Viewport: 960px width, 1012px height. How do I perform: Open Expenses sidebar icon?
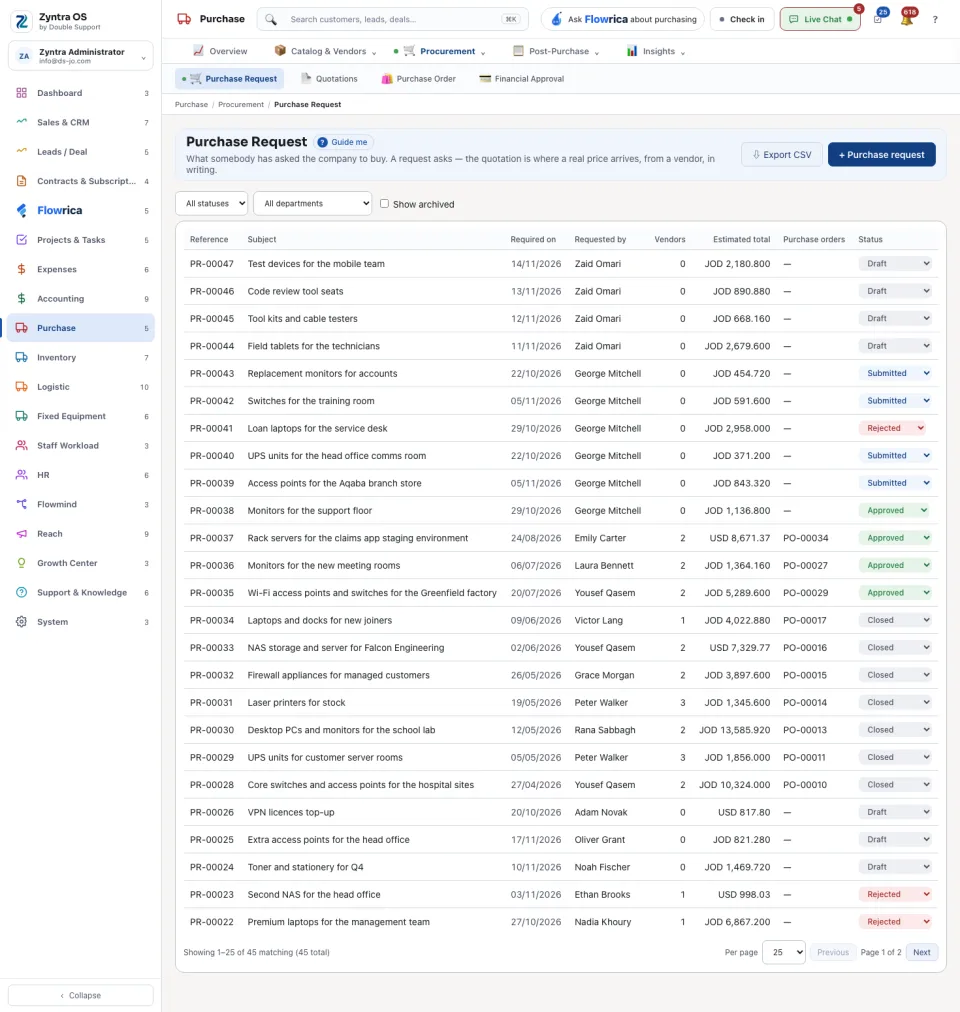(21, 269)
